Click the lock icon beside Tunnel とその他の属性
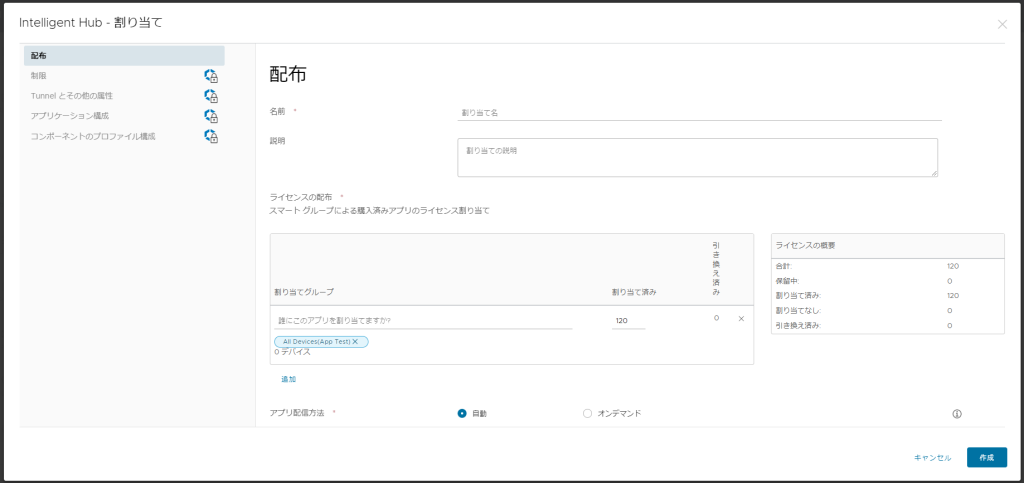 point(211,96)
